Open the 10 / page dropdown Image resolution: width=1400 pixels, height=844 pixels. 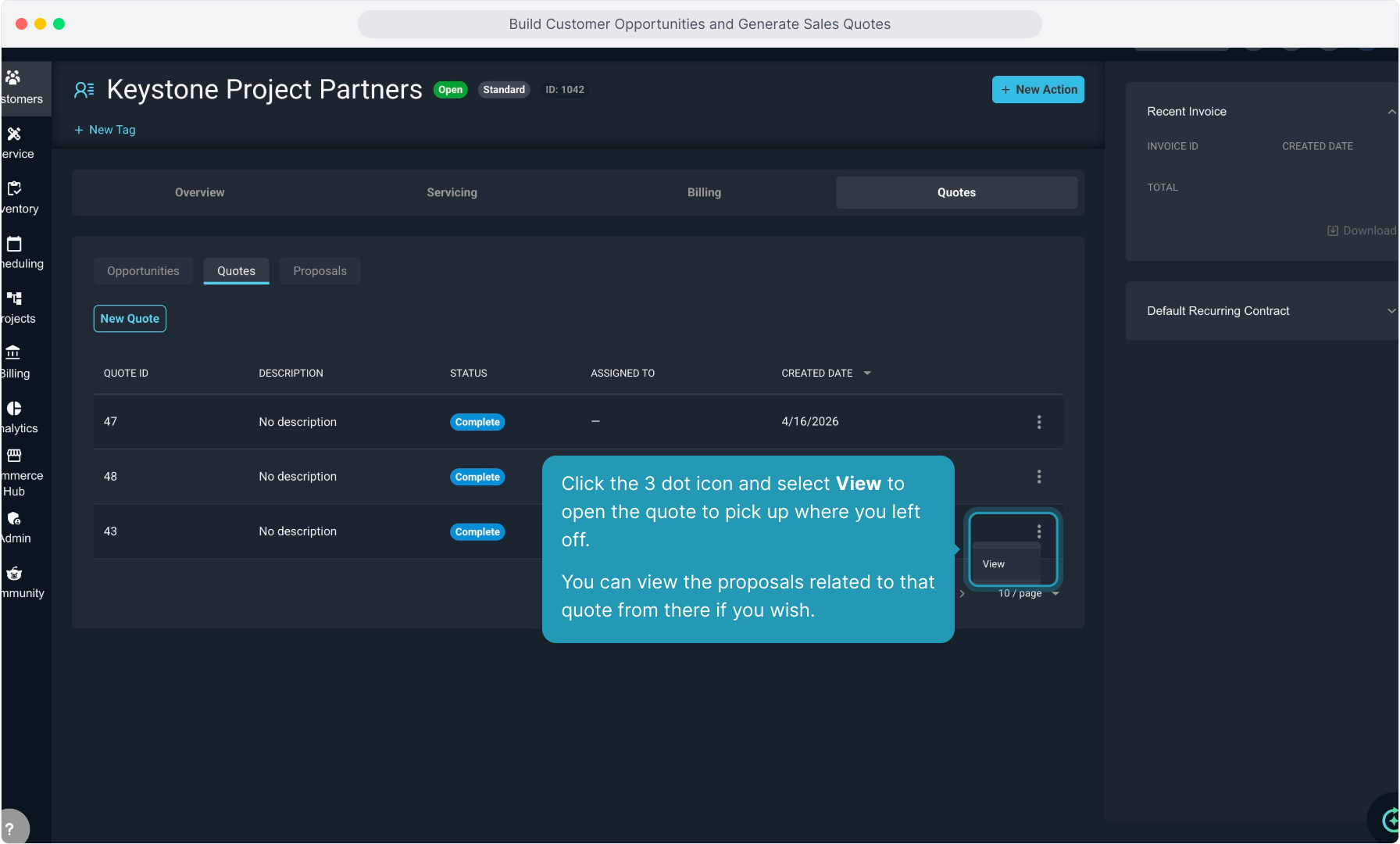(1028, 594)
